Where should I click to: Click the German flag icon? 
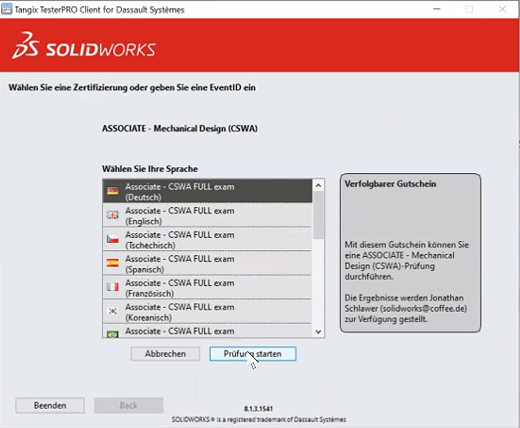click(x=113, y=191)
